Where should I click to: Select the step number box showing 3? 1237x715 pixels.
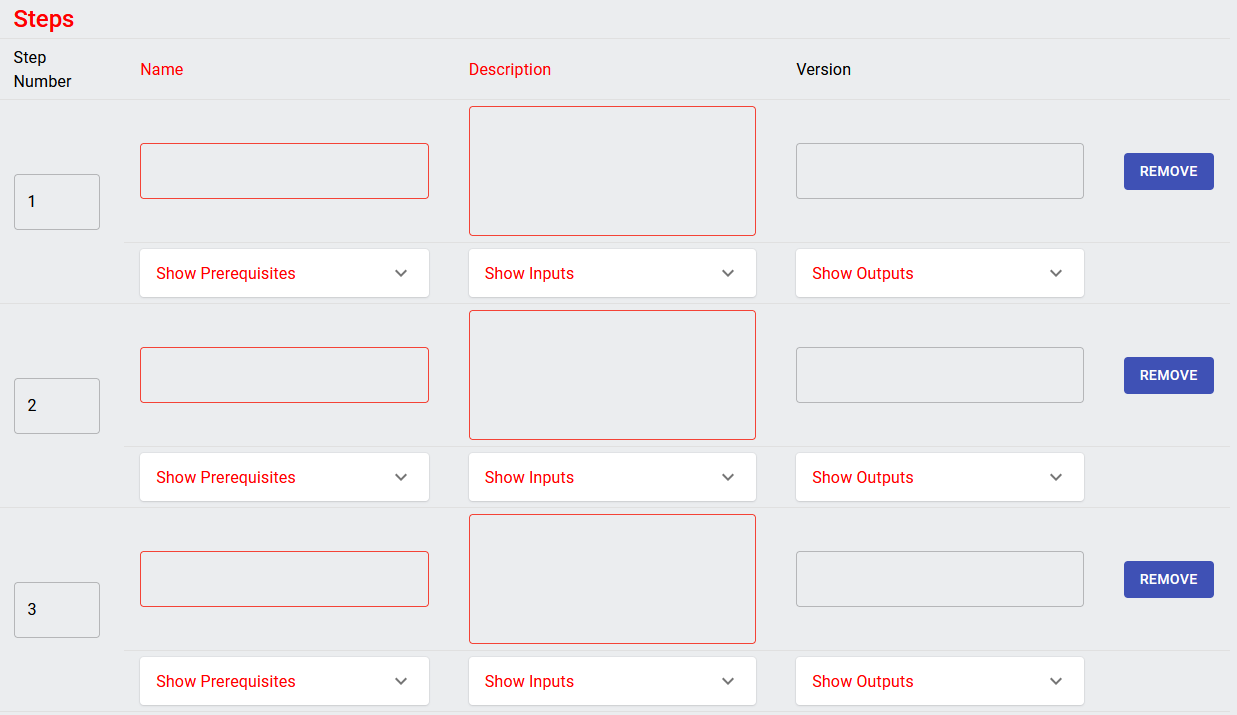(x=56, y=609)
